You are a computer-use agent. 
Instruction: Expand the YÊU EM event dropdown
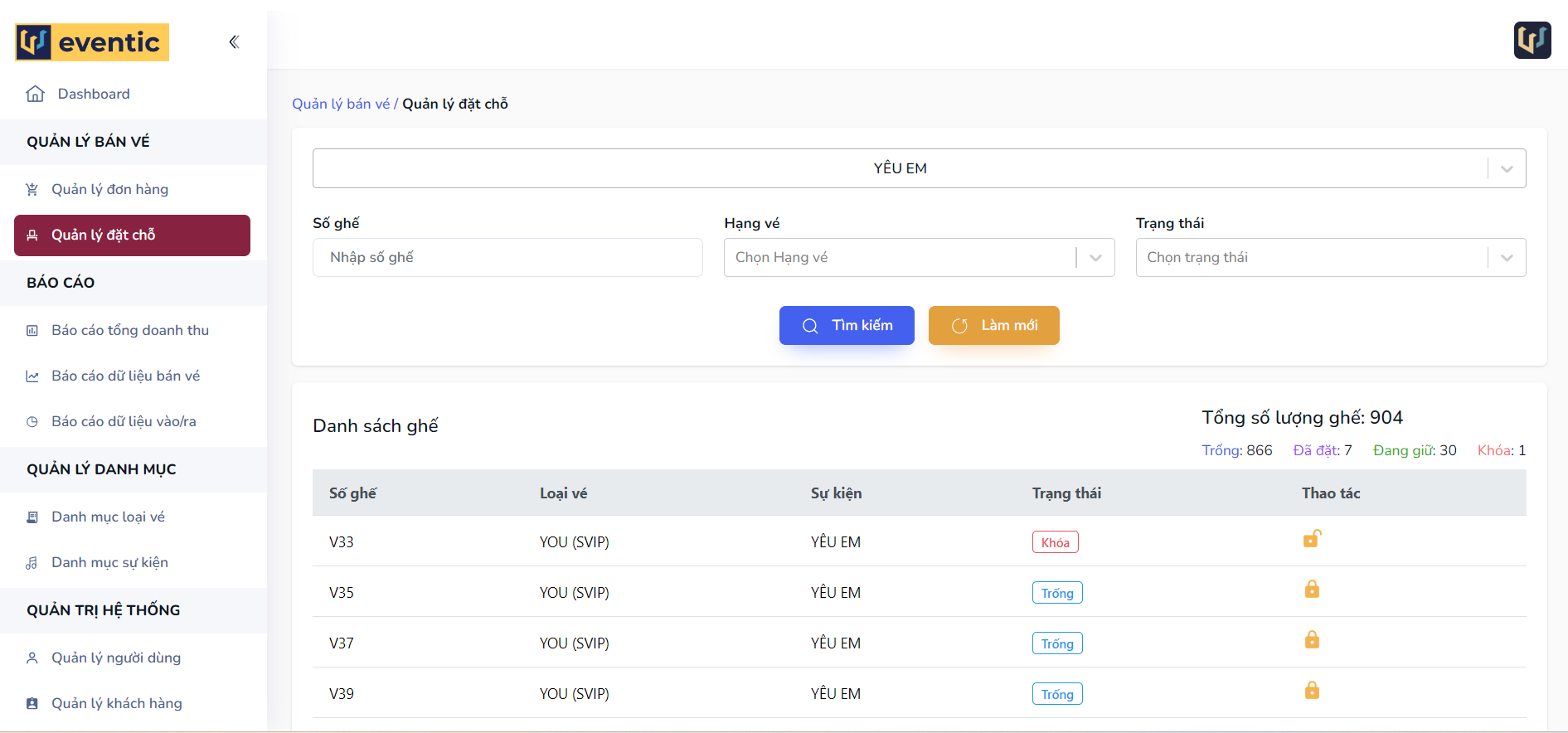(1506, 169)
